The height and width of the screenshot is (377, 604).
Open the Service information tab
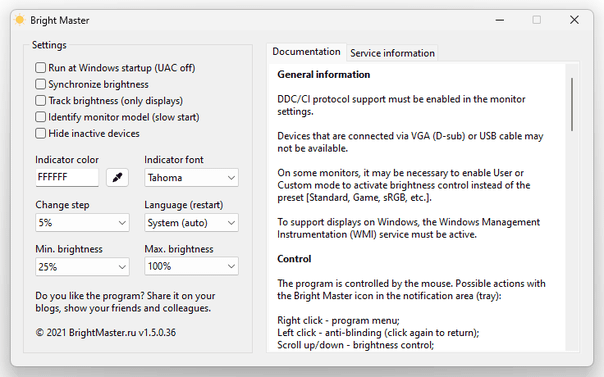pyautogui.click(x=392, y=53)
